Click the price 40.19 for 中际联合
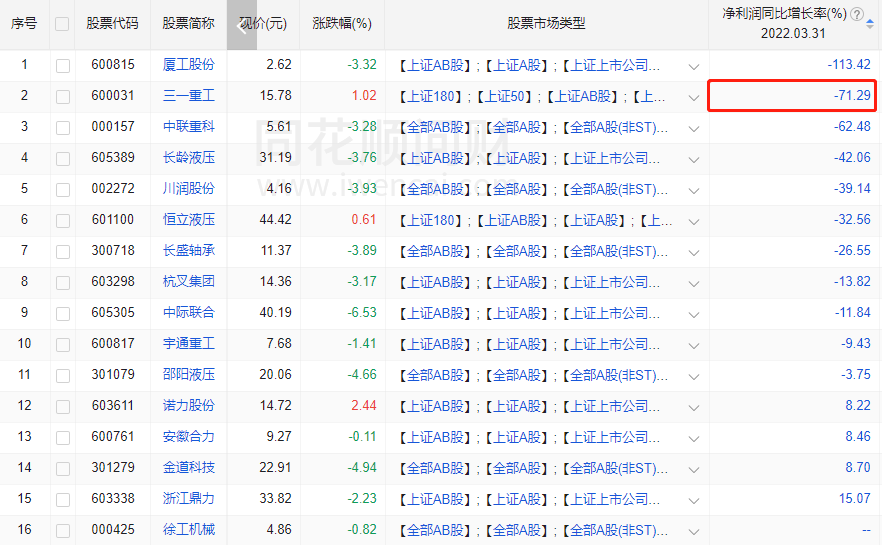This screenshot has width=882, height=545. click(276, 313)
